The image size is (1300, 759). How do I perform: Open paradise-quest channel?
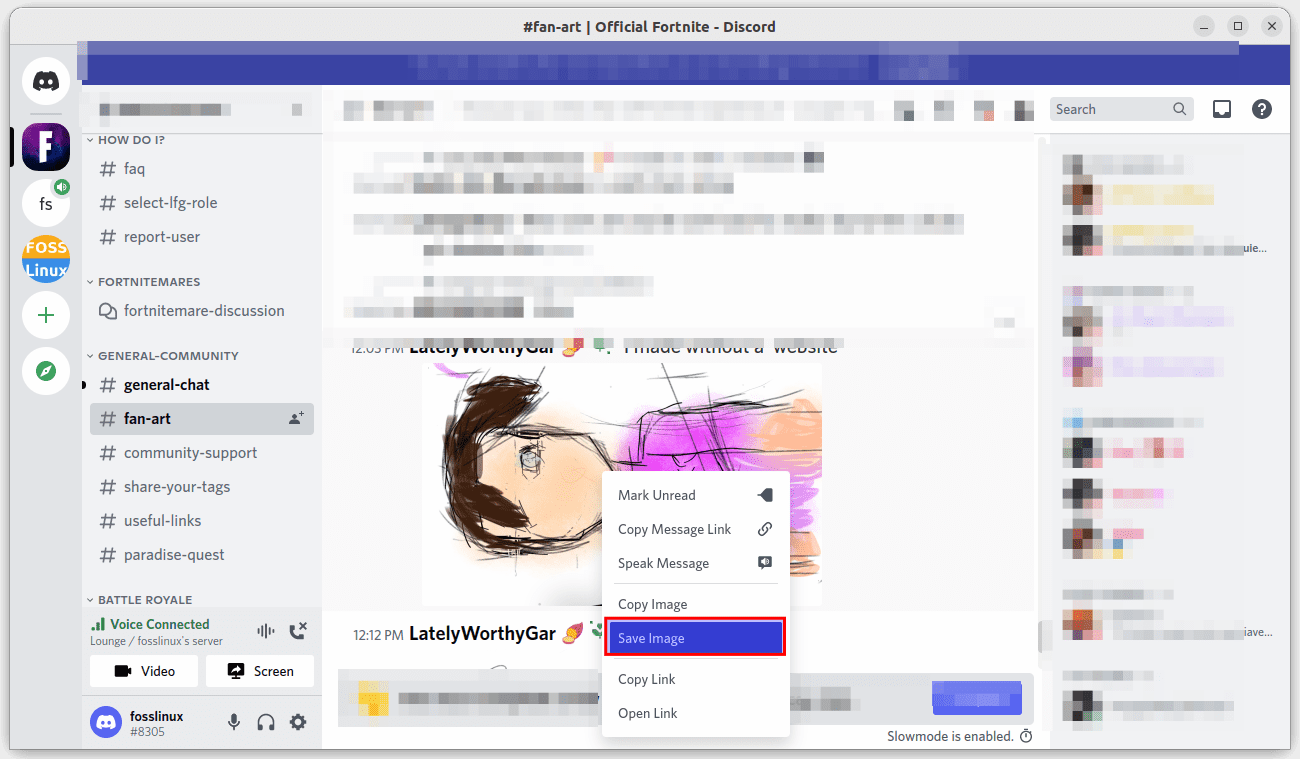(x=202, y=555)
